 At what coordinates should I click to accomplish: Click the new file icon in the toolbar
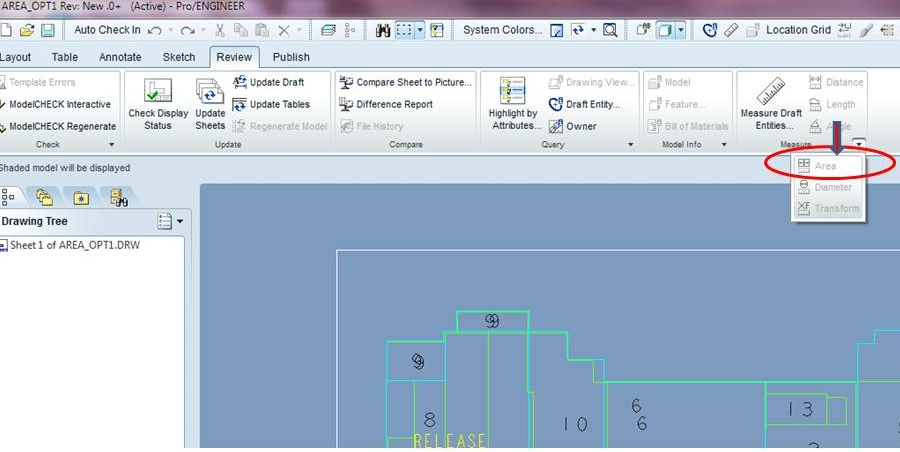(x=6, y=30)
